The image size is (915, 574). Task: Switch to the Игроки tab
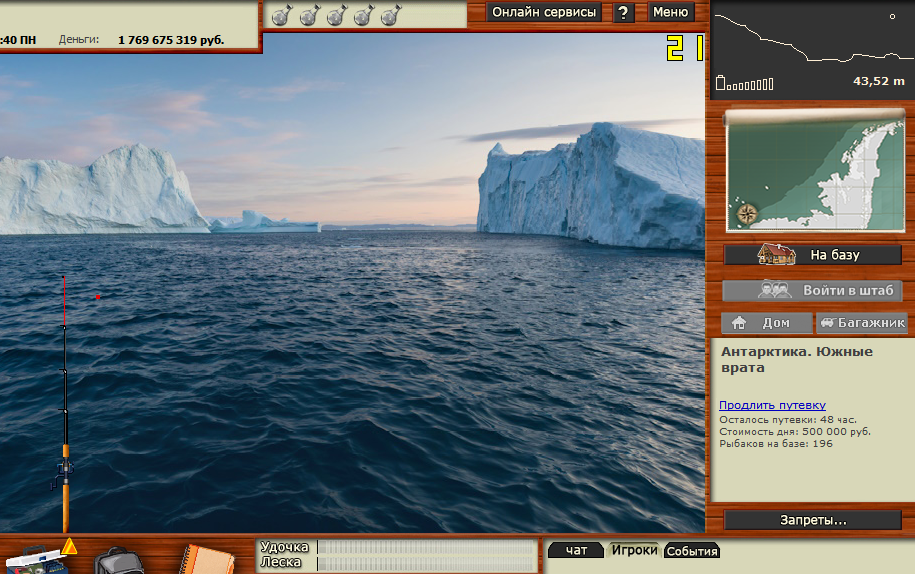pyautogui.click(x=634, y=550)
